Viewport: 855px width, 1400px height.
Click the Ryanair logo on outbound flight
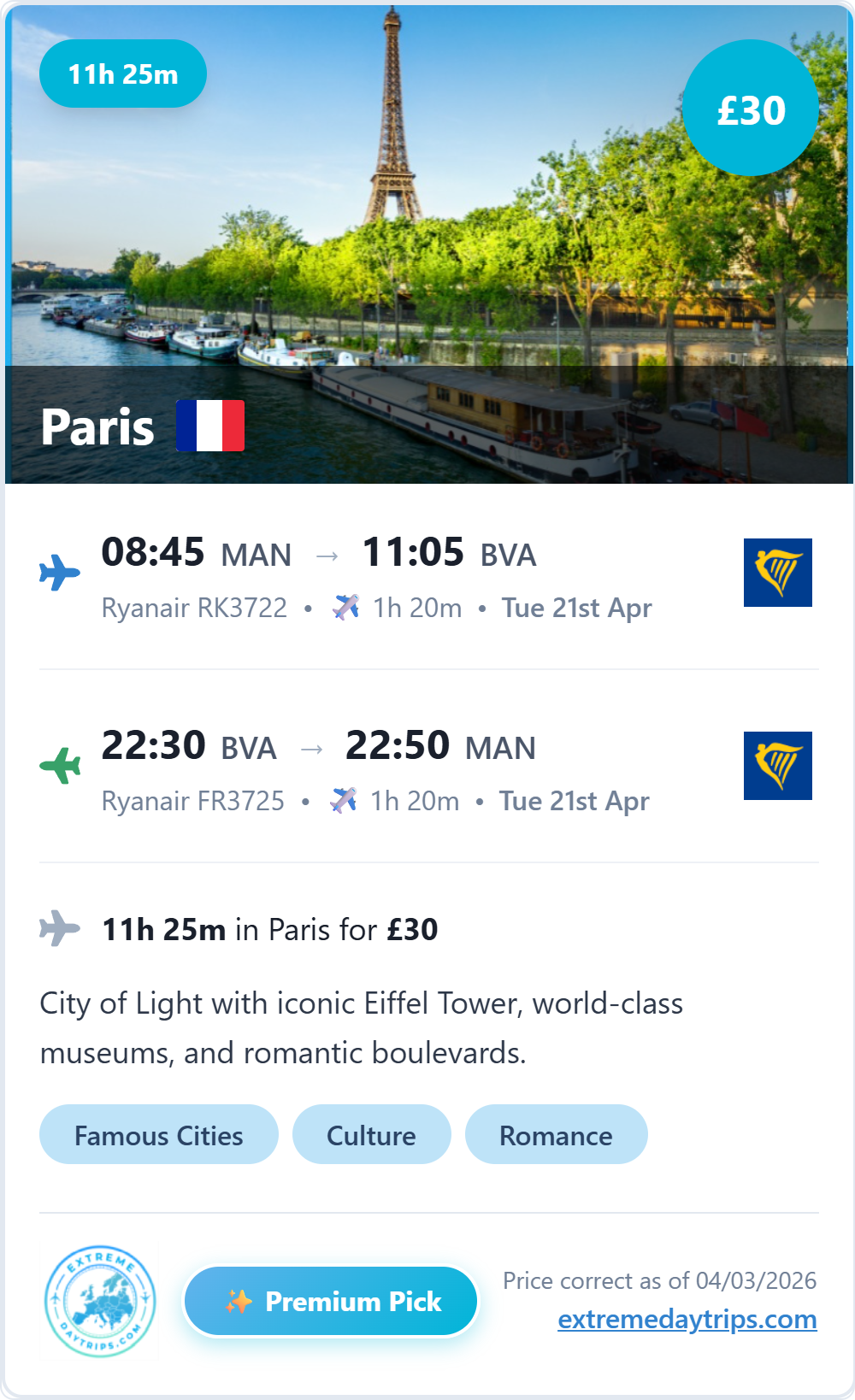tap(777, 573)
